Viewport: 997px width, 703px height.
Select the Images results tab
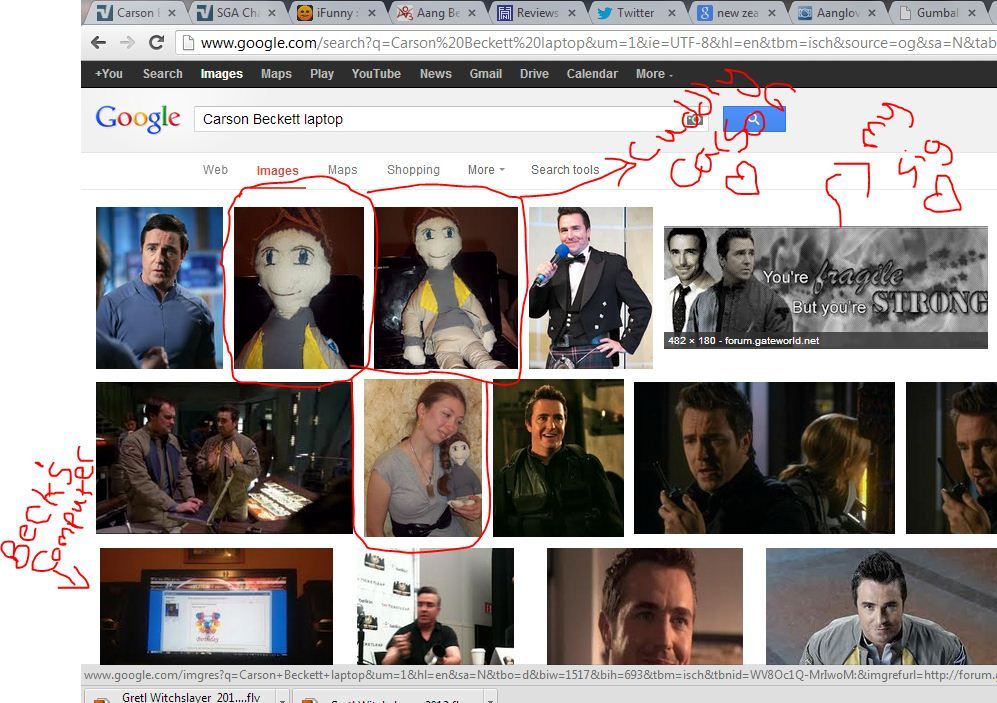click(277, 170)
